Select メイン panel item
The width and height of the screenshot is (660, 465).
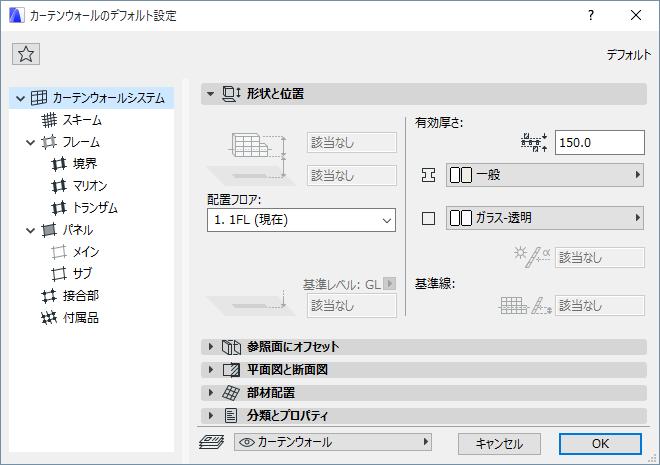(86, 252)
